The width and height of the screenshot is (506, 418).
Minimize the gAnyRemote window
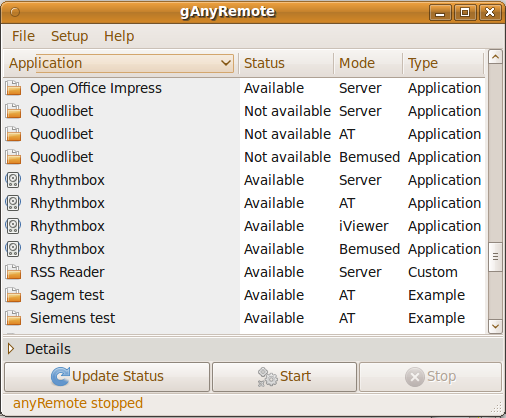coord(440,13)
